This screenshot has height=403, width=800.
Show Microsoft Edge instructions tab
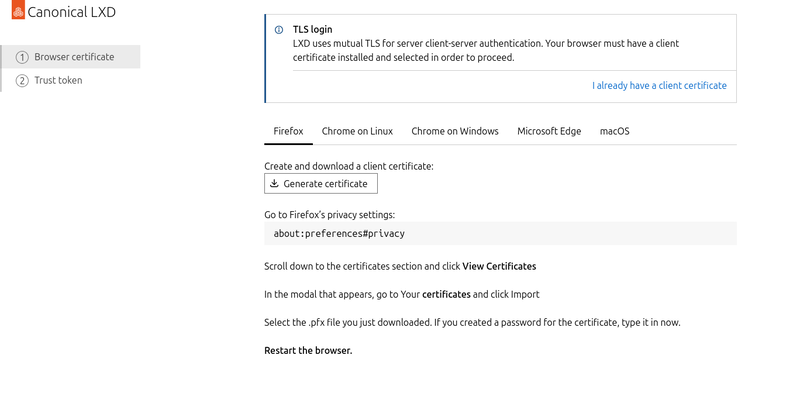click(x=549, y=131)
